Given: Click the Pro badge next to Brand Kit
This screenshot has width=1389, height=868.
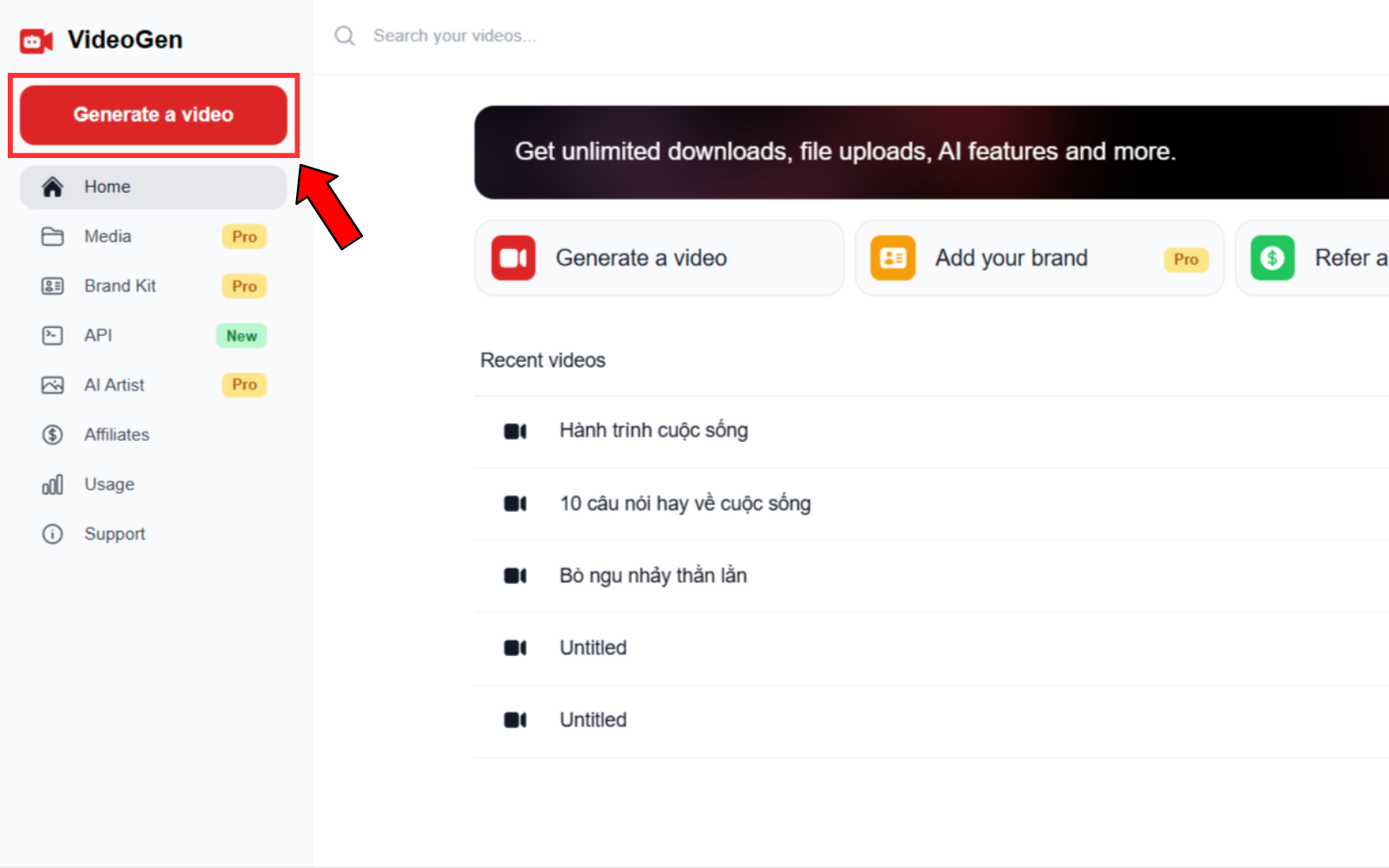Looking at the screenshot, I should point(244,286).
